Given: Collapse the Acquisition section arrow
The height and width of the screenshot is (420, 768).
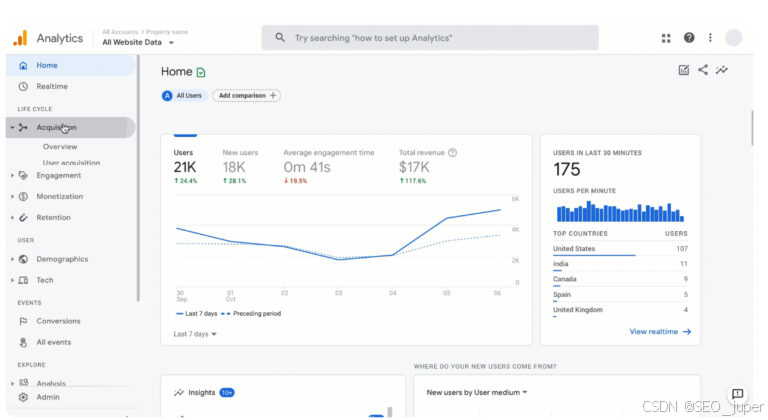Looking at the screenshot, I should pyautogui.click(x=12, y=127).
